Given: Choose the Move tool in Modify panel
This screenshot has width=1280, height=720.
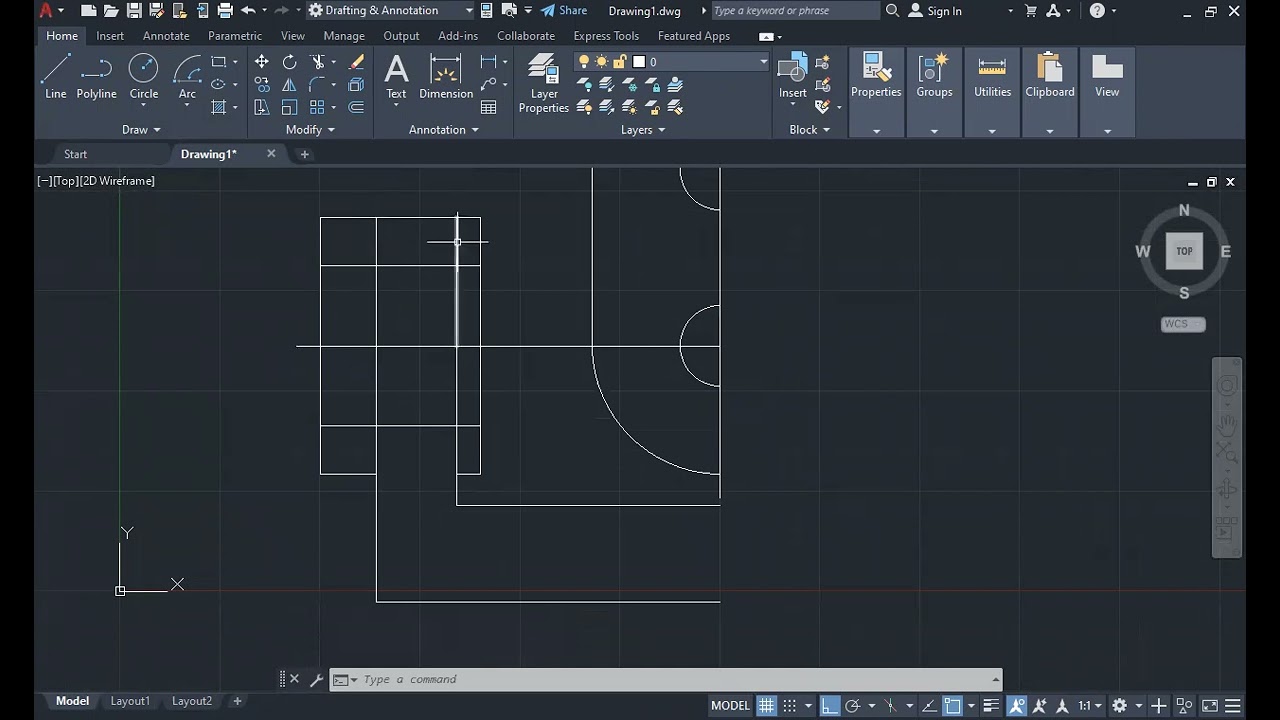Looking at the screenshot, I should (261, 62).
